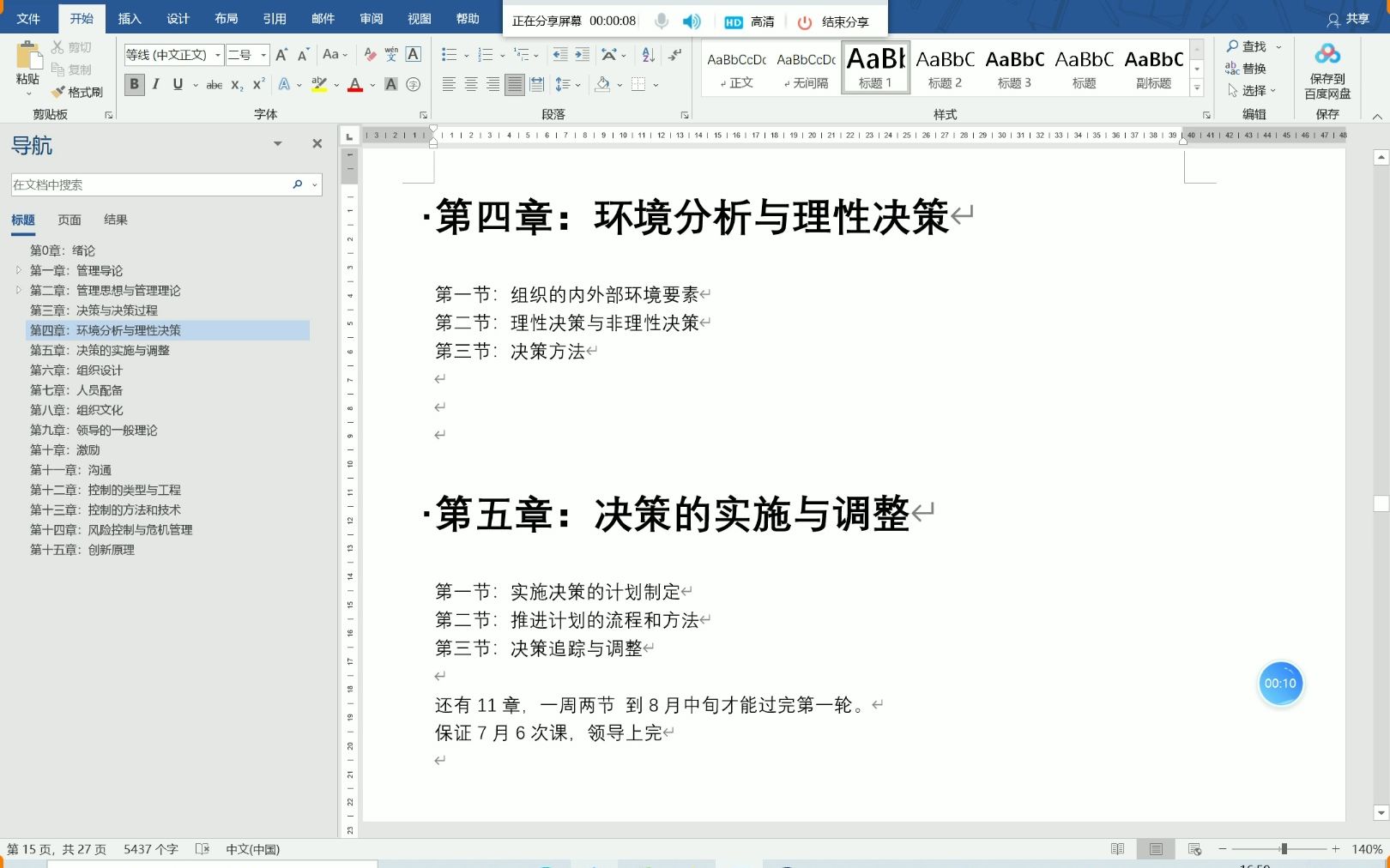
Task: Switch to navigation 页面 tab
Action: pyautogui.click(x=69, y=220)
